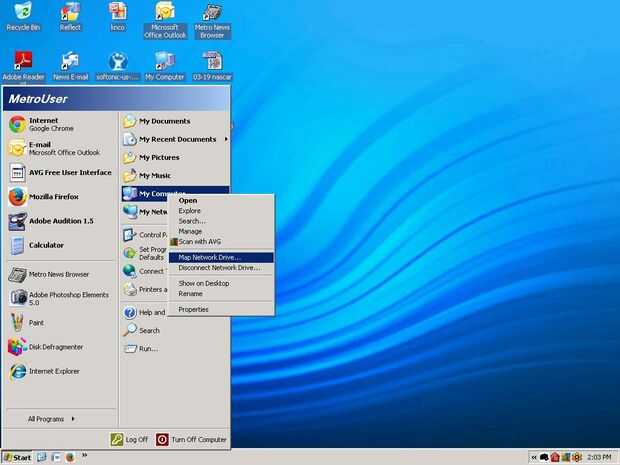Screen dimensions: 620x465
Task: Expand All Programs list
Action: (62, 419)
